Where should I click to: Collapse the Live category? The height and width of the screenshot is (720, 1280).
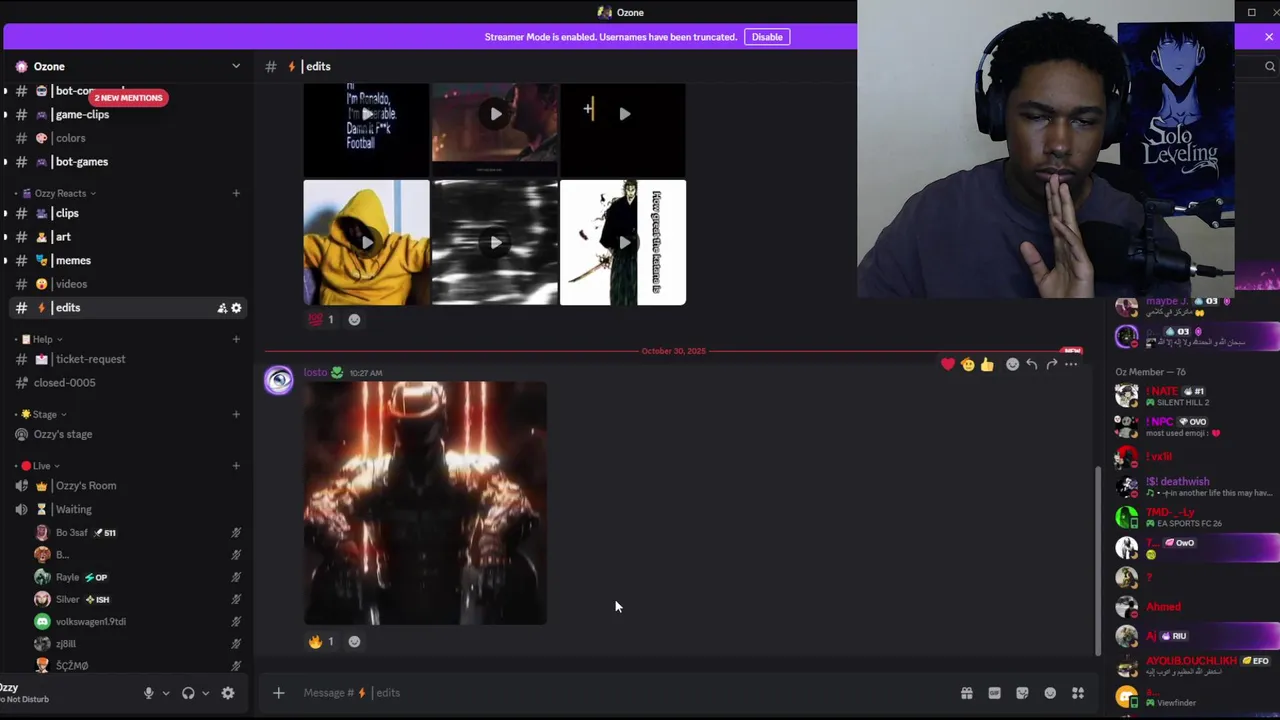41,465
